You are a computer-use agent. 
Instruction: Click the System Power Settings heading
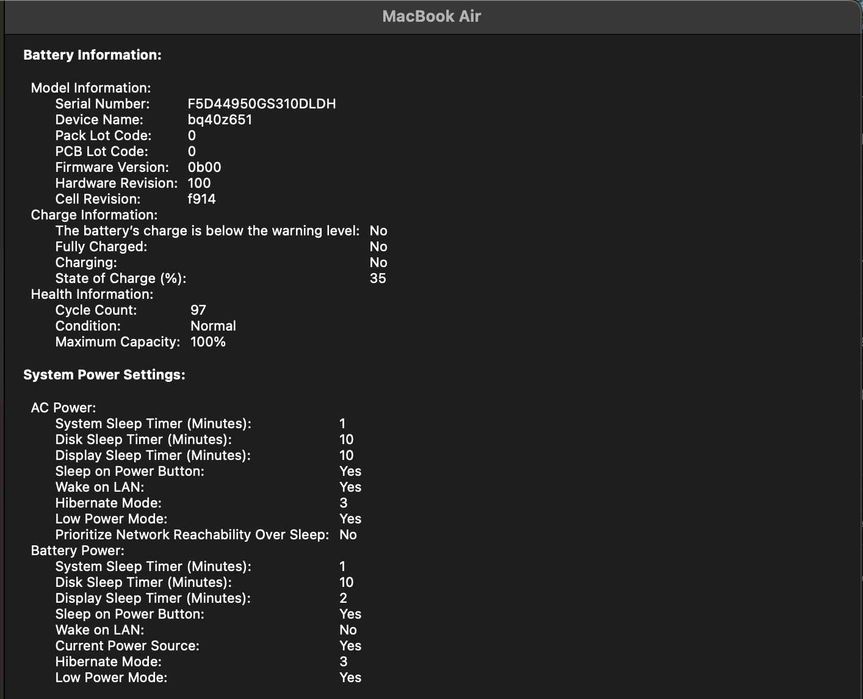104,375
